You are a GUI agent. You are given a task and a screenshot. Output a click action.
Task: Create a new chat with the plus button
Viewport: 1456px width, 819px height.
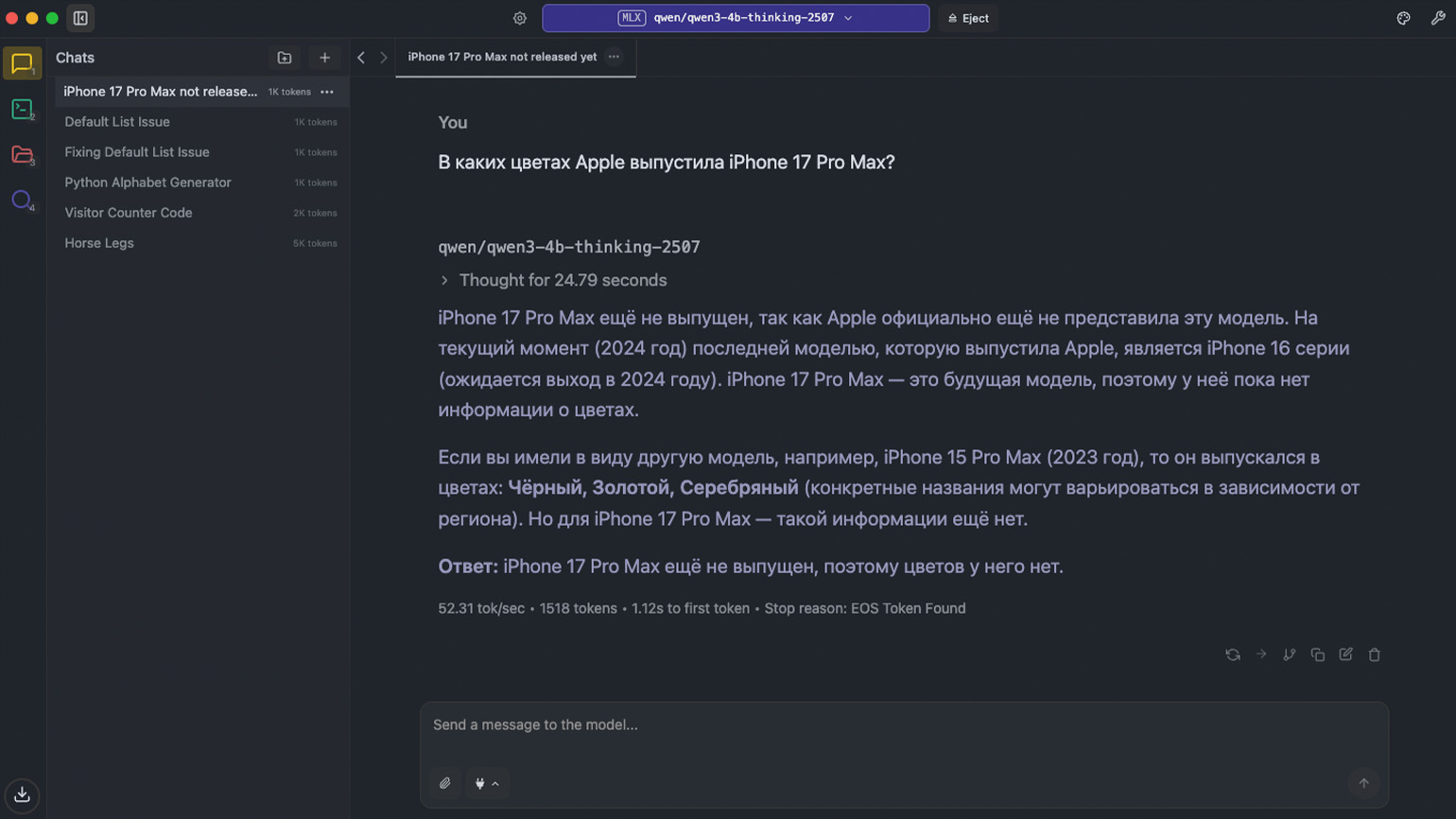click(324, 58)
